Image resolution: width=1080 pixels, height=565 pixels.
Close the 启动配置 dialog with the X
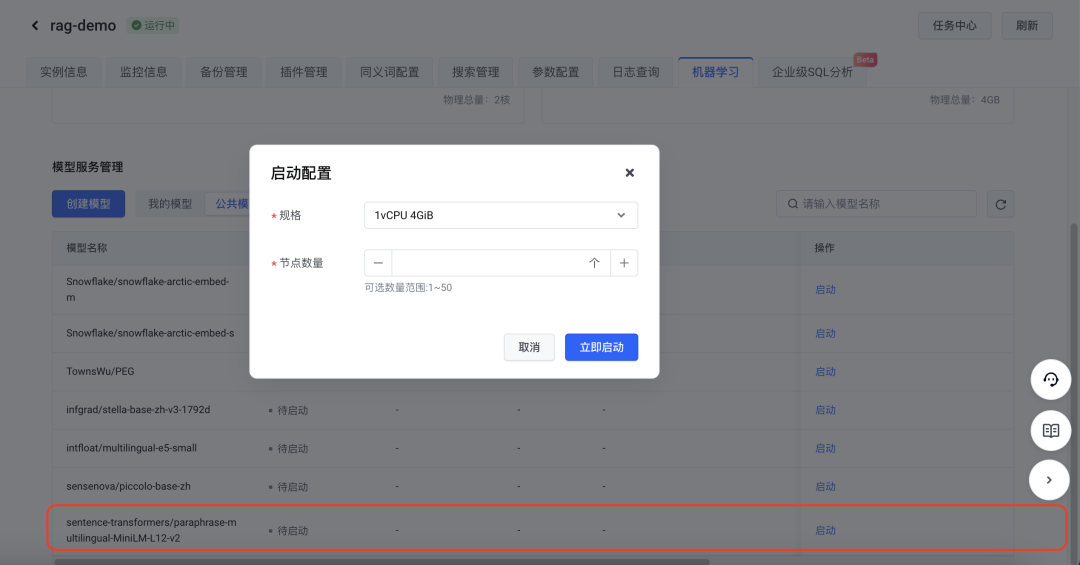pyautogui.click(x=630, y=173)
